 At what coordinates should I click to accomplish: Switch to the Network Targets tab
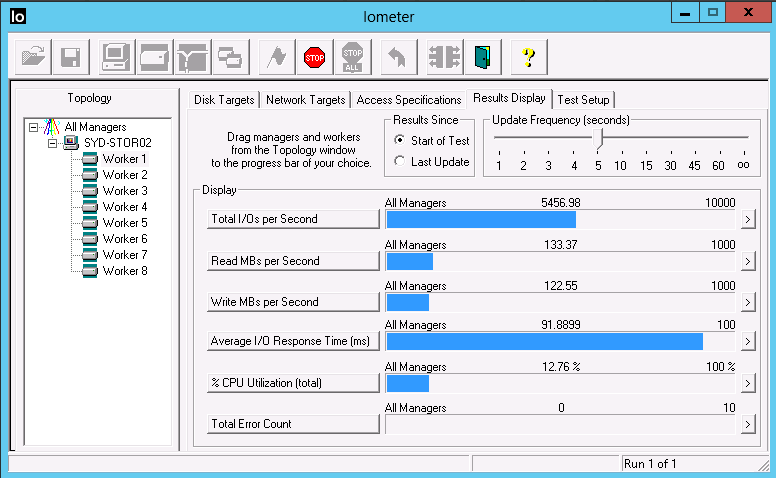point(306,100)
